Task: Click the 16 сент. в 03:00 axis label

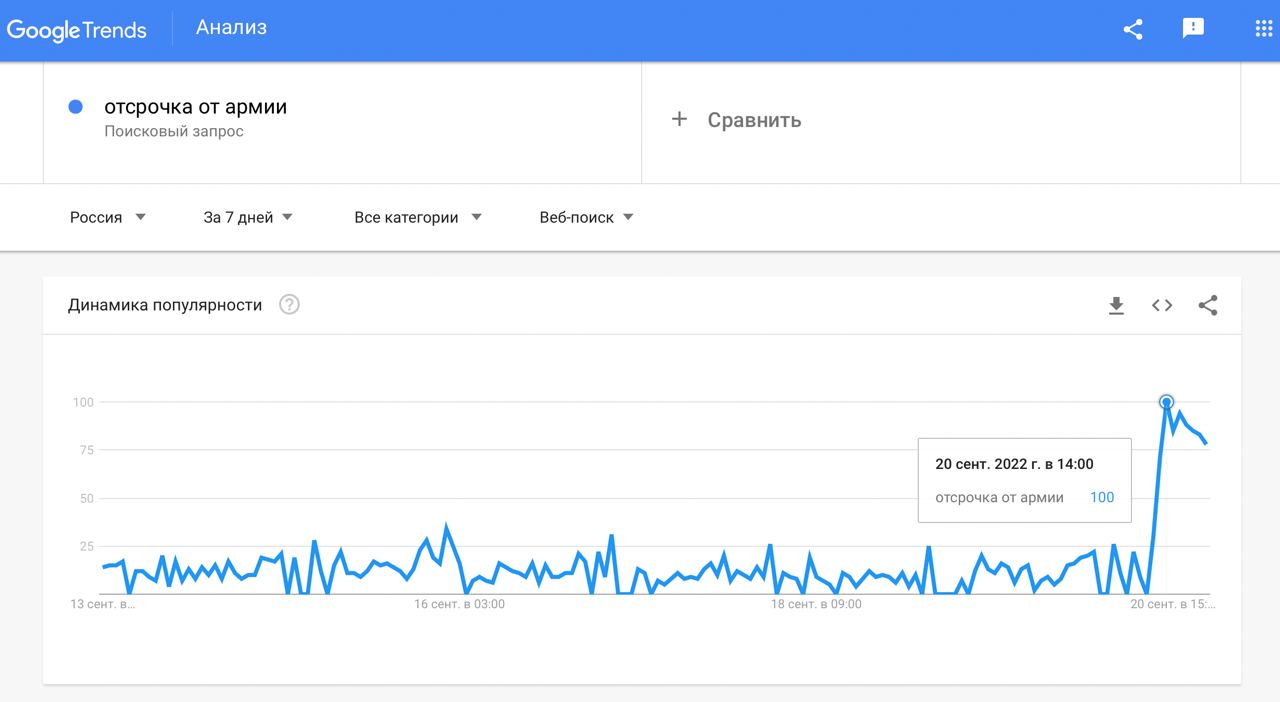Action: coord(460,605)
